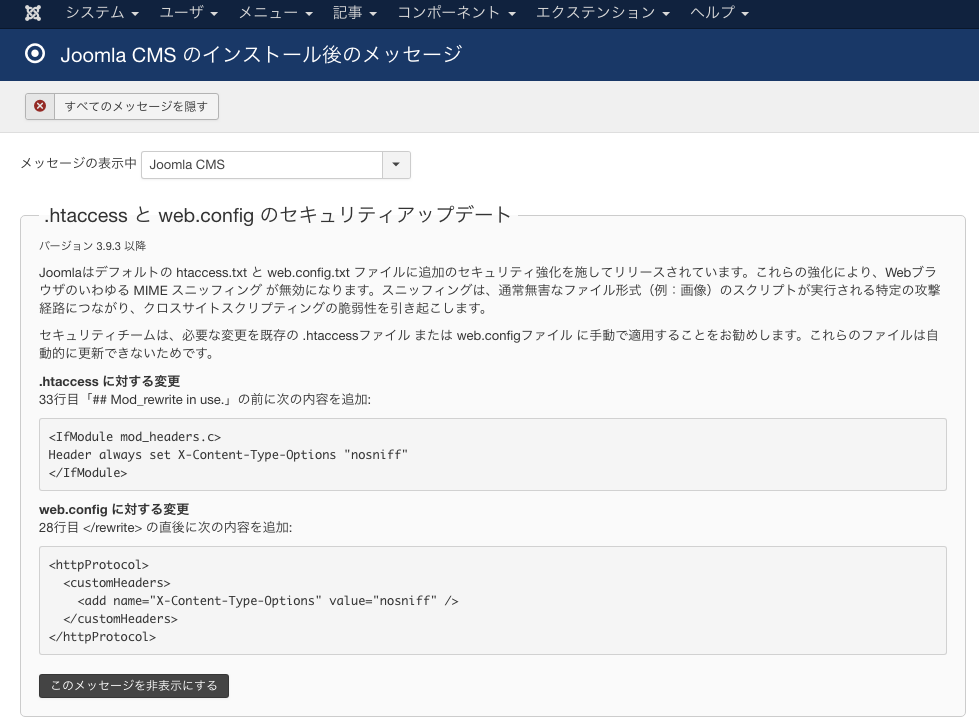Open the ヘルプ menu
This screenshot has width=979, height=728.
click(719, 13)
